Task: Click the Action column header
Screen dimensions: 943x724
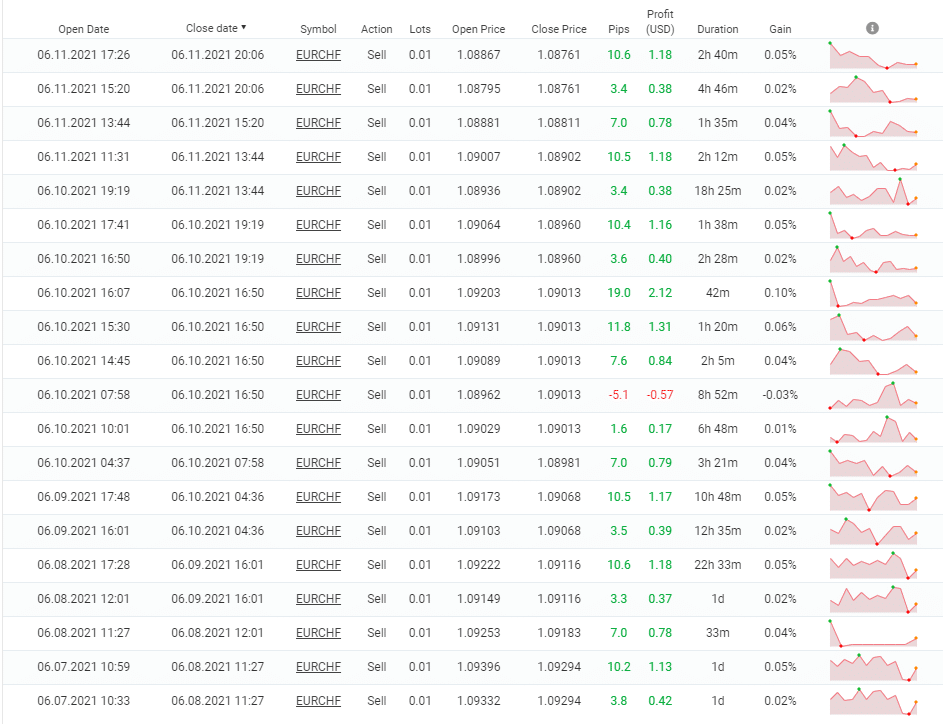Action: click(376, 29)
